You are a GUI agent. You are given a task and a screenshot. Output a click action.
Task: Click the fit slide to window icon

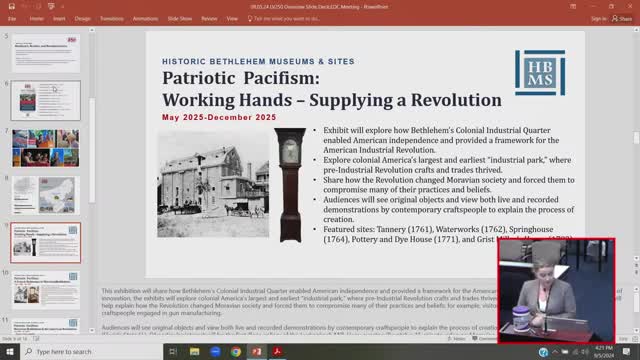point(635,339)
